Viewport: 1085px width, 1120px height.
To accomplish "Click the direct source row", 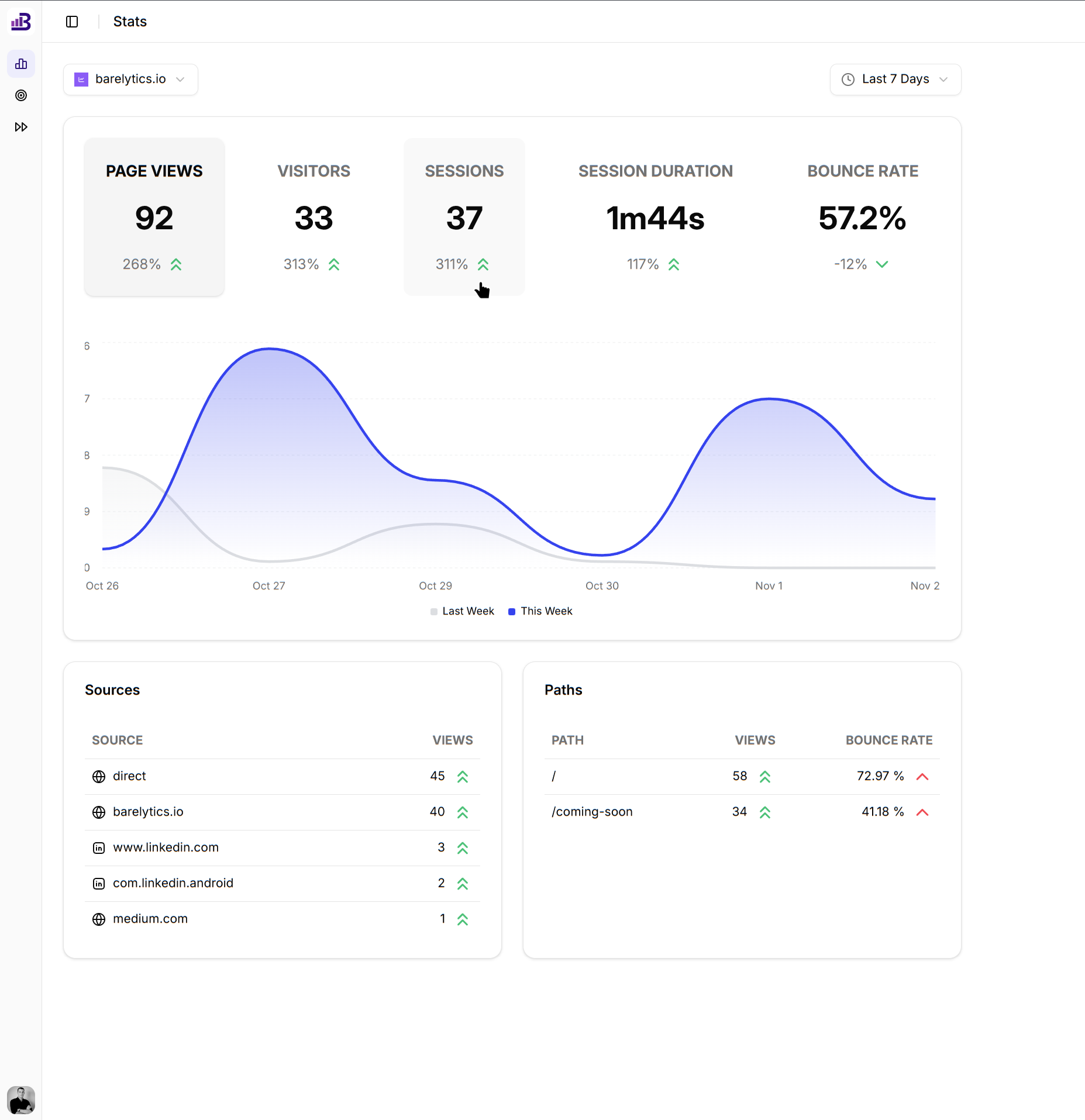I will click(x=129, y=776).
